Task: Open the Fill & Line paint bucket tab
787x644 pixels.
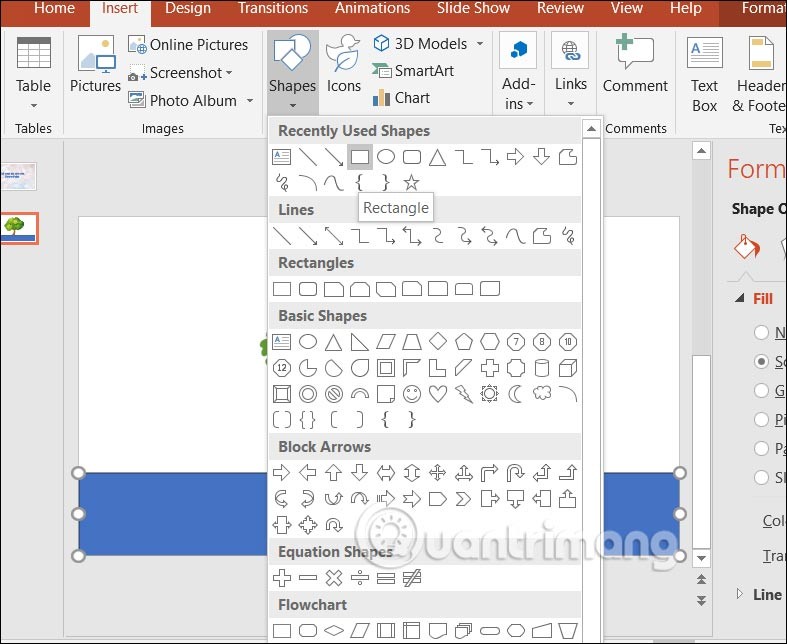Action: point(747,247)
